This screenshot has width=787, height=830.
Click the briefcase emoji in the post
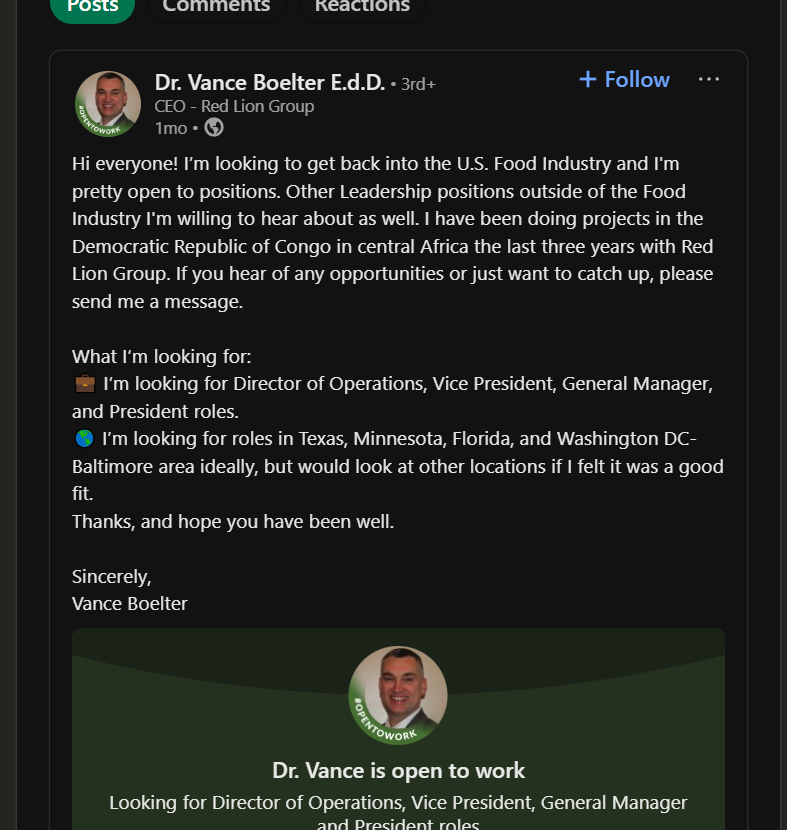point(84,383)
